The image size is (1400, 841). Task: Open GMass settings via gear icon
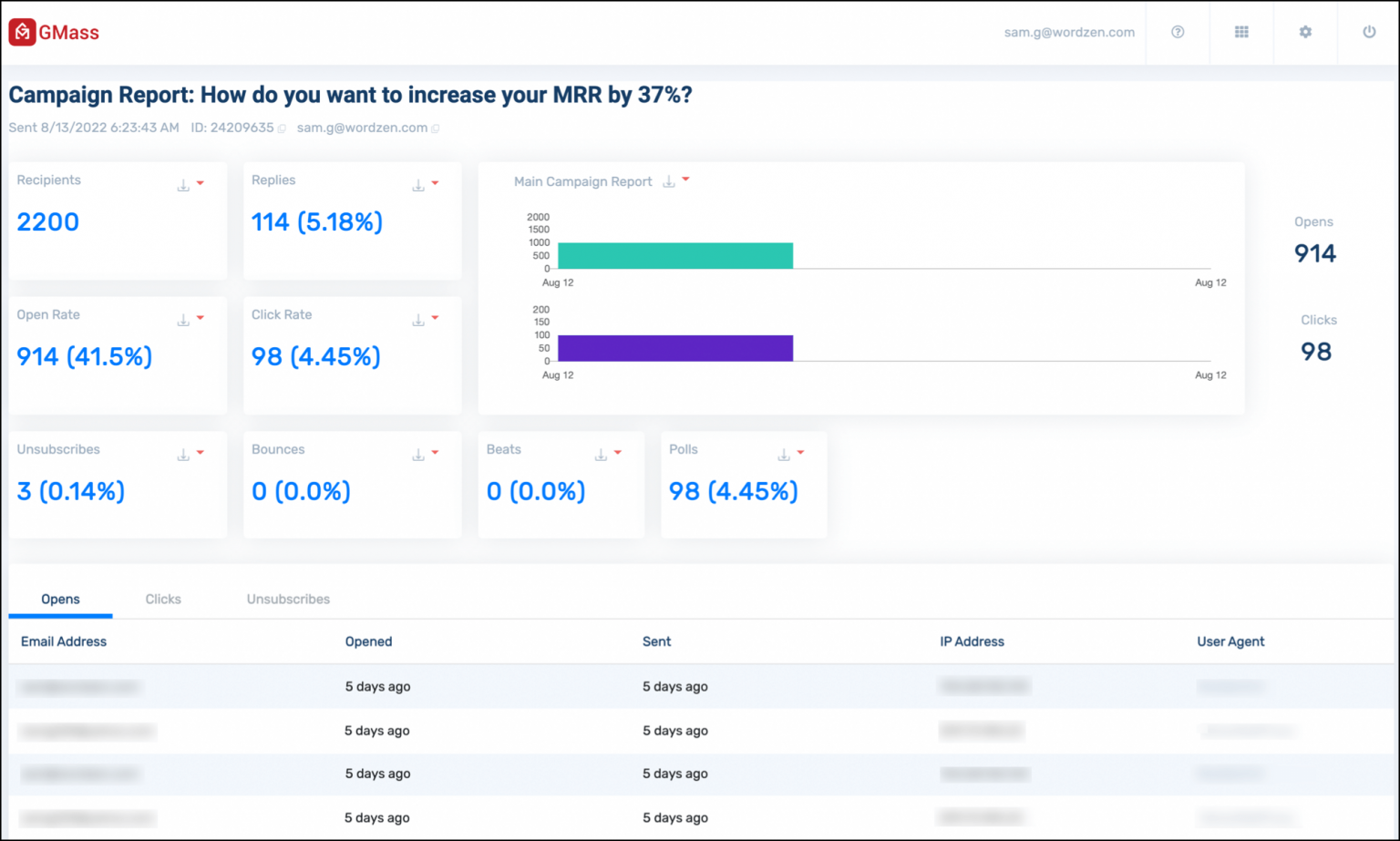point(1305,32)
